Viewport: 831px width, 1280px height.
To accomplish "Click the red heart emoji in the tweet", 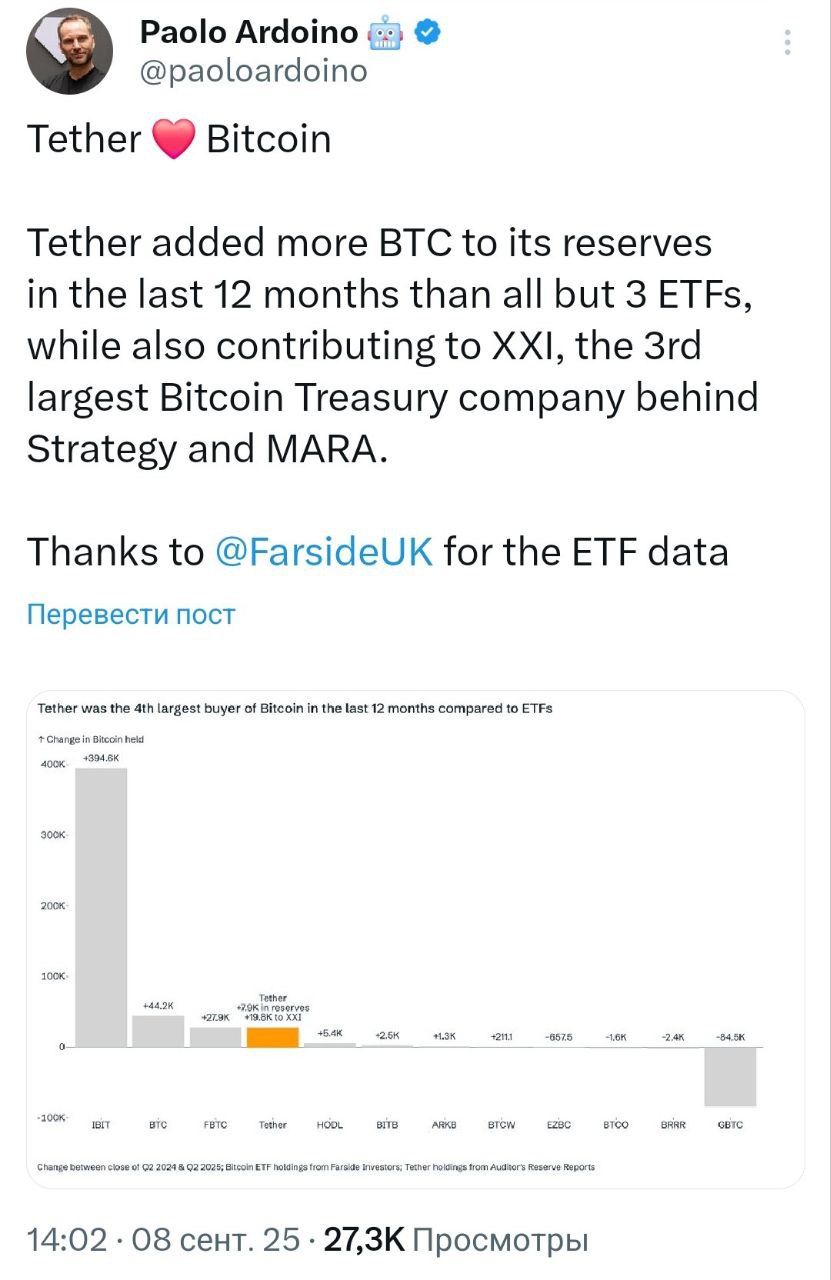I will pyautogui.click(x=173, y=139).
